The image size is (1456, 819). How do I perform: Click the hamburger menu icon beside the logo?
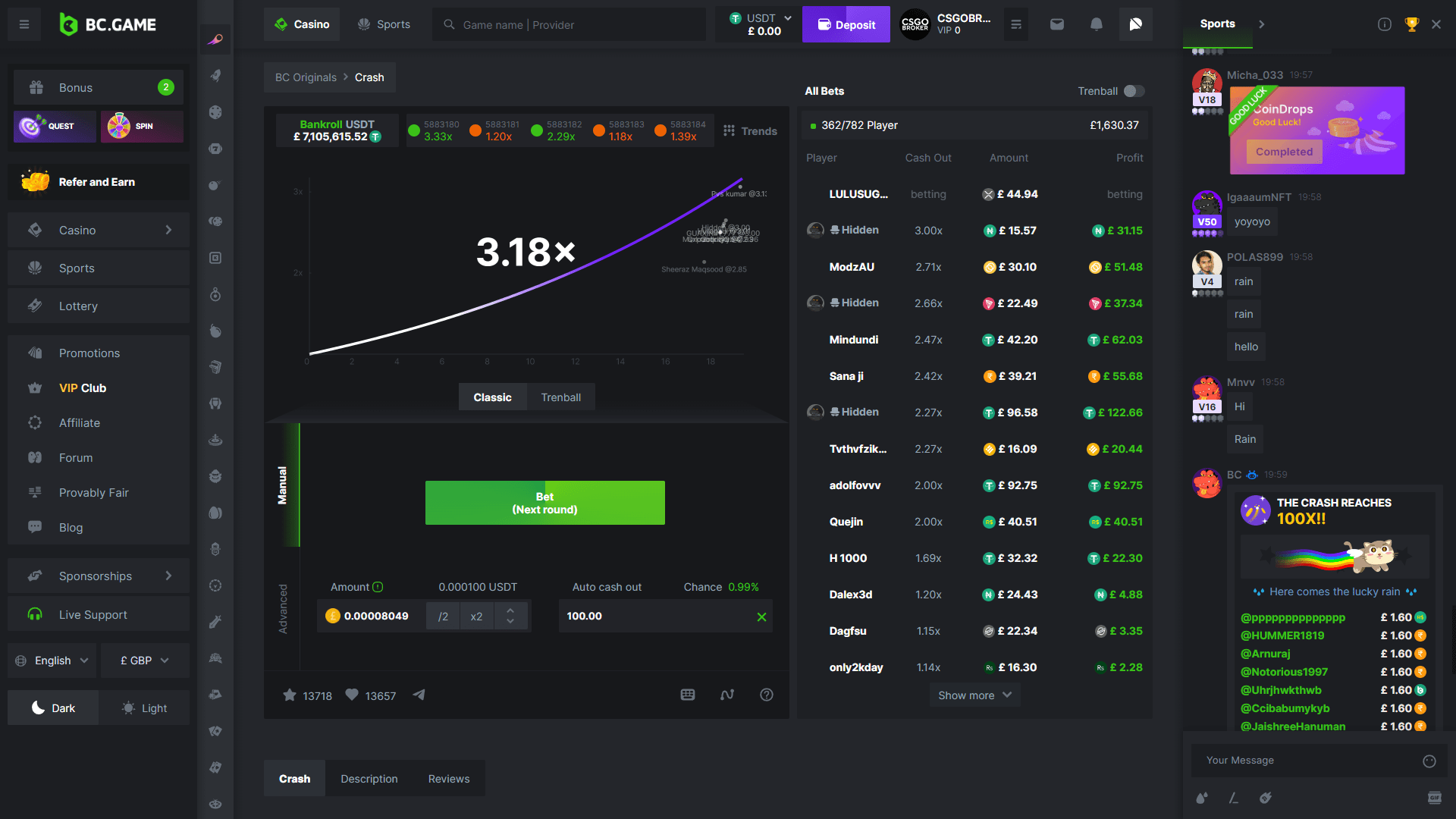pos(24,24)
